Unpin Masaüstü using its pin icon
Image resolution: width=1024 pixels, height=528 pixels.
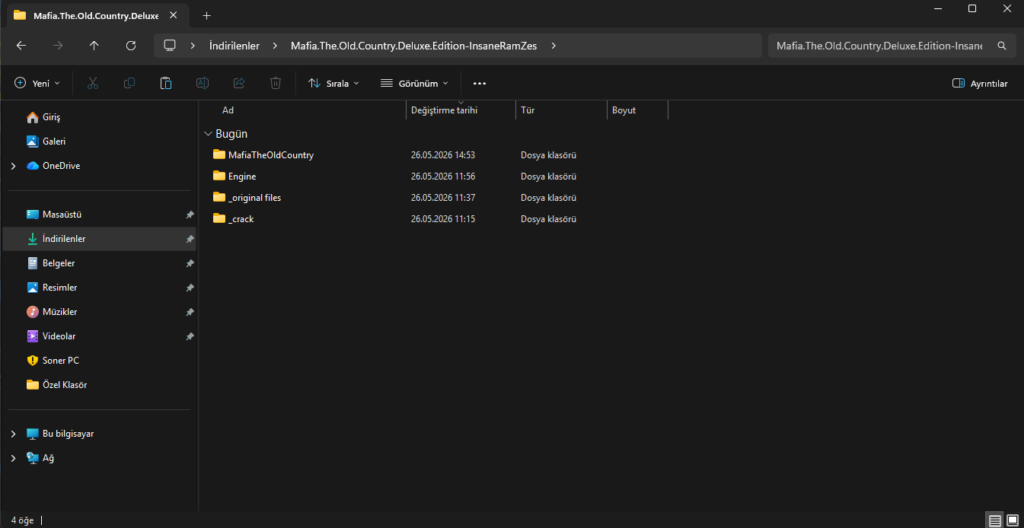click(x=189, y=214)
